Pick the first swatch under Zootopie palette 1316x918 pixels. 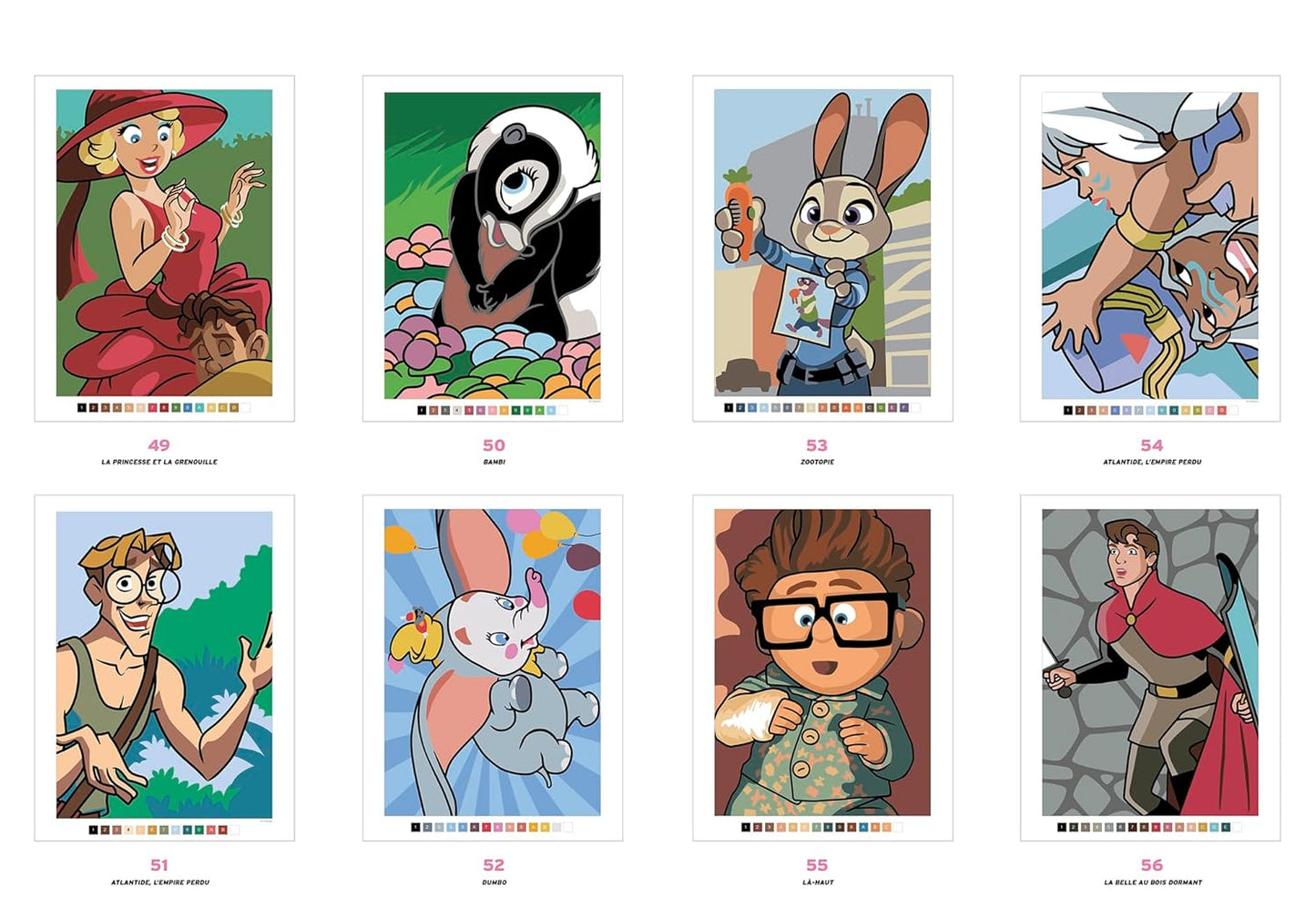coord(729,408)
